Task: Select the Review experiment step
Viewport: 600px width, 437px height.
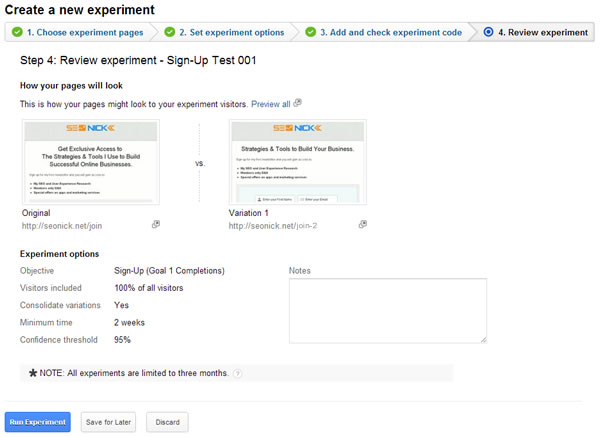Action: click(x=543, y=33)
